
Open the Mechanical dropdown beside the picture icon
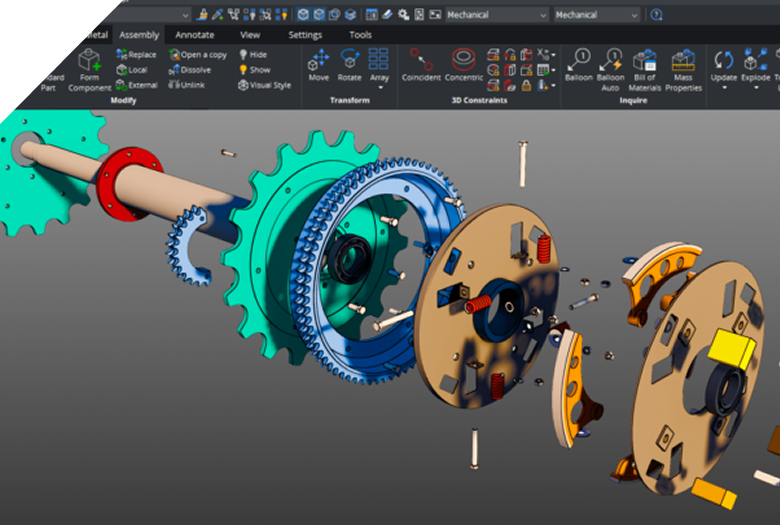pyautogui.click(x=496, y=15)
